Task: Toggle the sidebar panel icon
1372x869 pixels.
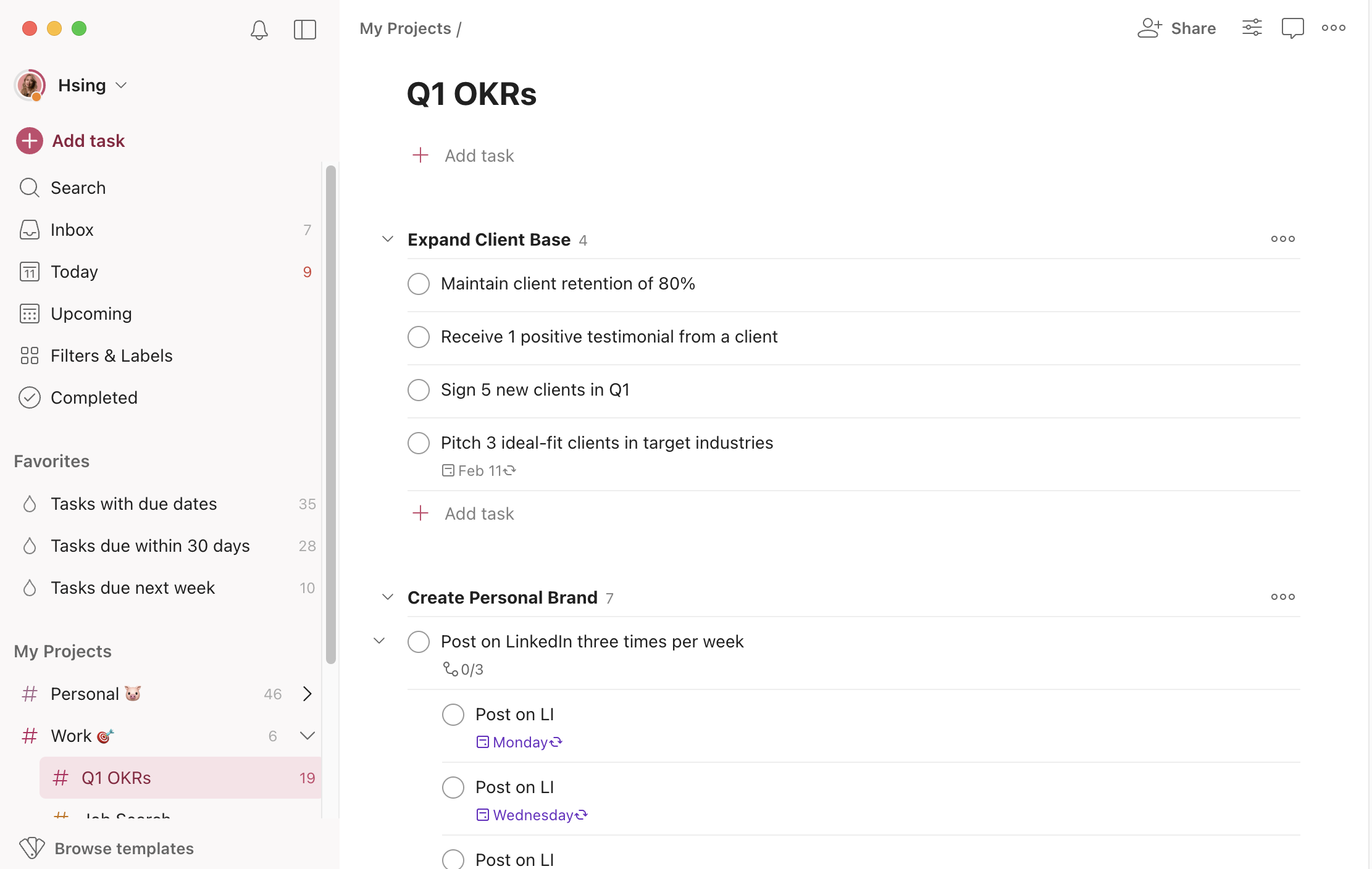Action: click(x=304, y=29)
